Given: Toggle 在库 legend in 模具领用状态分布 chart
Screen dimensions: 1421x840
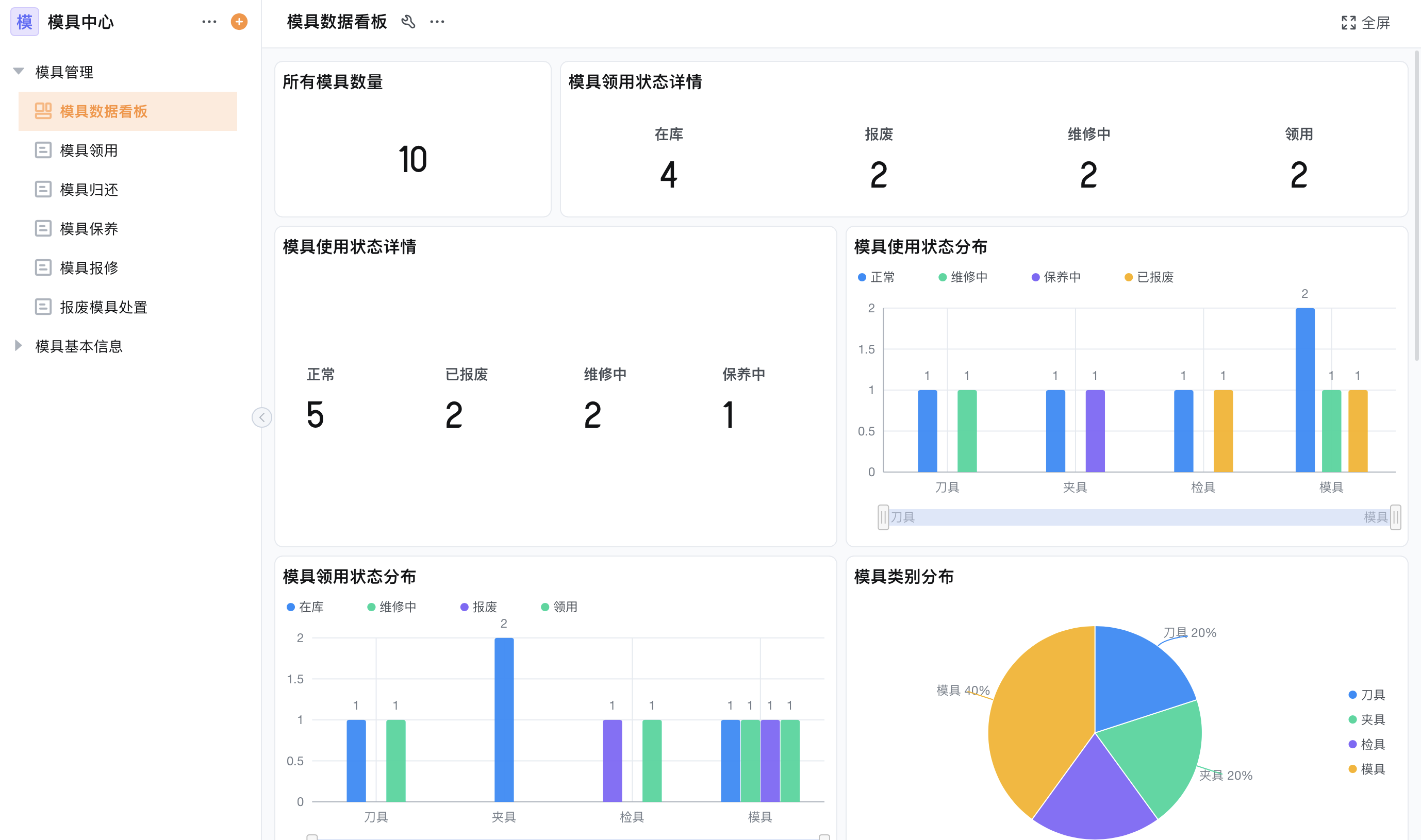Looking at the screenshot, I should click(305, 607).
